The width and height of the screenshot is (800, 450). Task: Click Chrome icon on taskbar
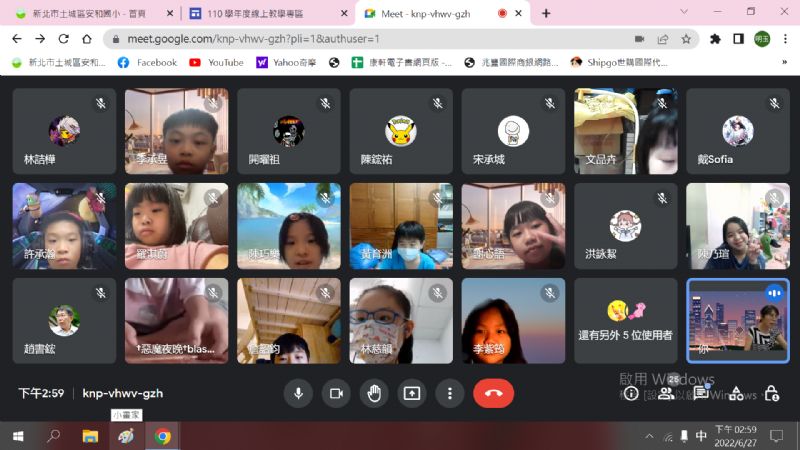[163, 436]
